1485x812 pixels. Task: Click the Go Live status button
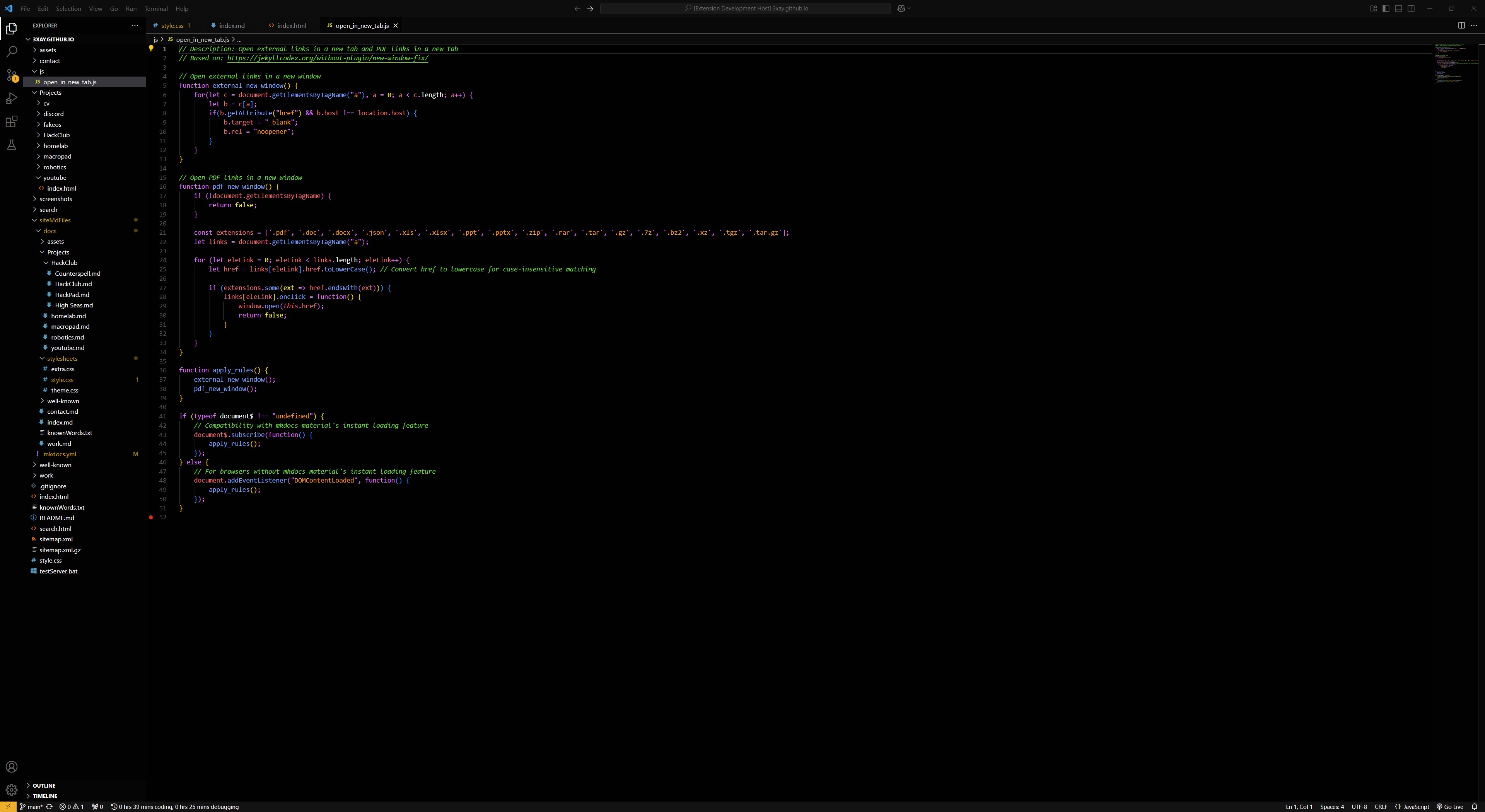click(x=1450, y=807)
